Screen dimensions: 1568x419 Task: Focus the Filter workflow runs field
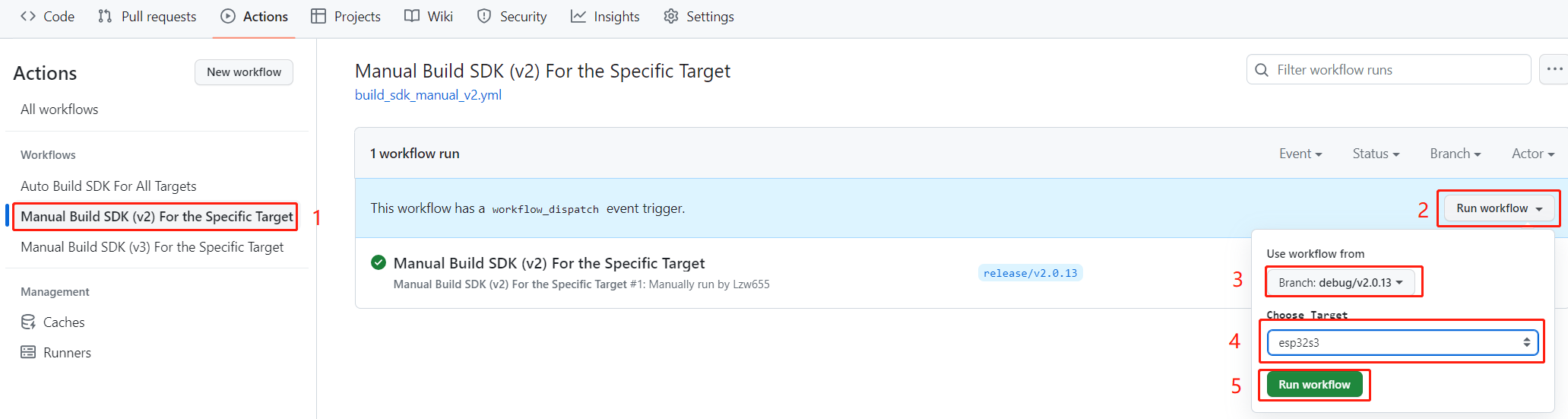click(1389, 69)
